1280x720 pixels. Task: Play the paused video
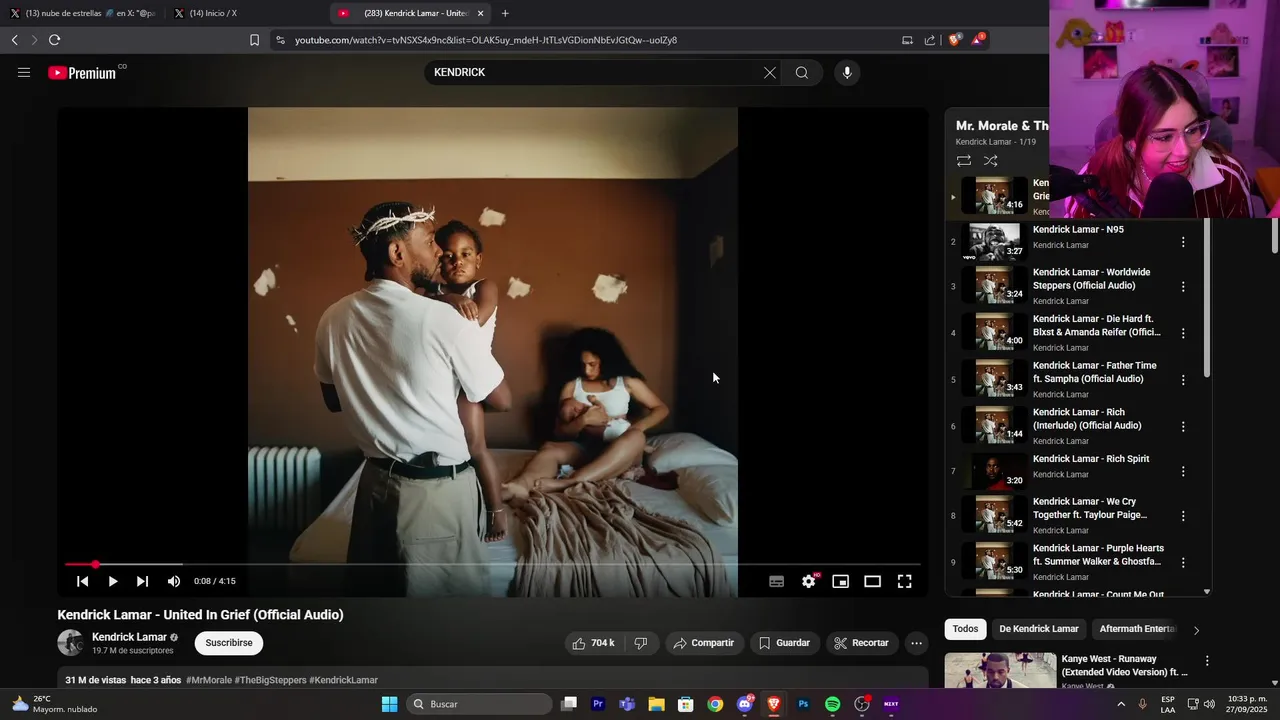coord(113,581)
